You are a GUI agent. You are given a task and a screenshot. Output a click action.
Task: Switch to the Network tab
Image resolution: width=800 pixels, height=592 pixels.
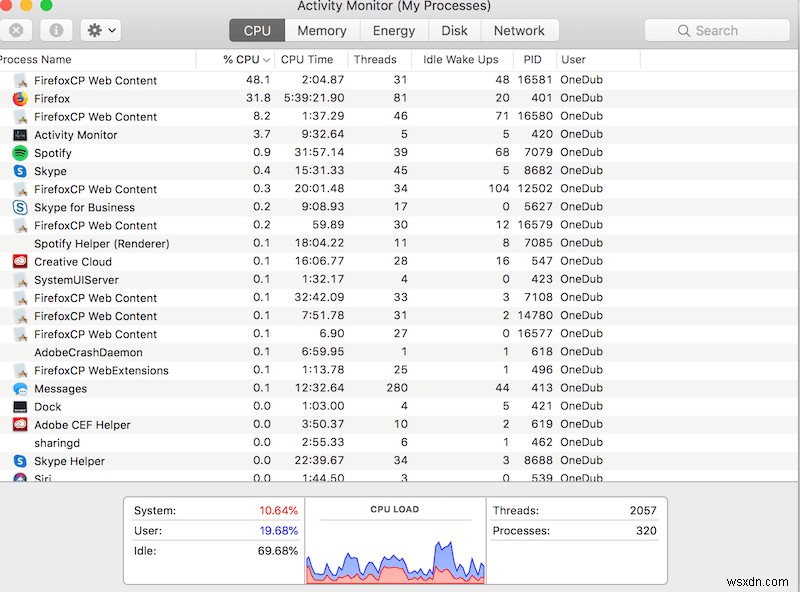tap(519, 31)
